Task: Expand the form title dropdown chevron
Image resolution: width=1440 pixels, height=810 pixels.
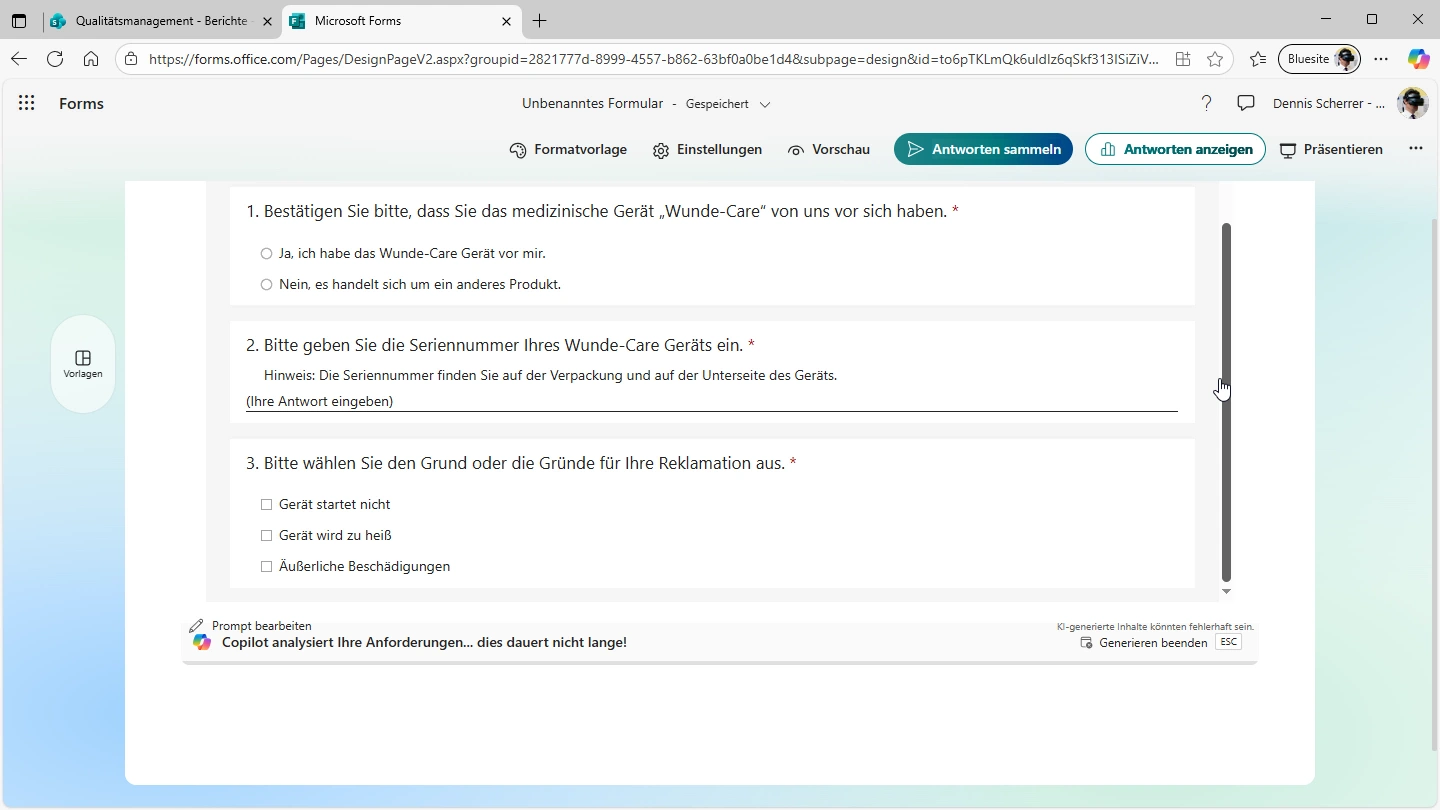Action: pyautogui.click(x=765, y=104)
